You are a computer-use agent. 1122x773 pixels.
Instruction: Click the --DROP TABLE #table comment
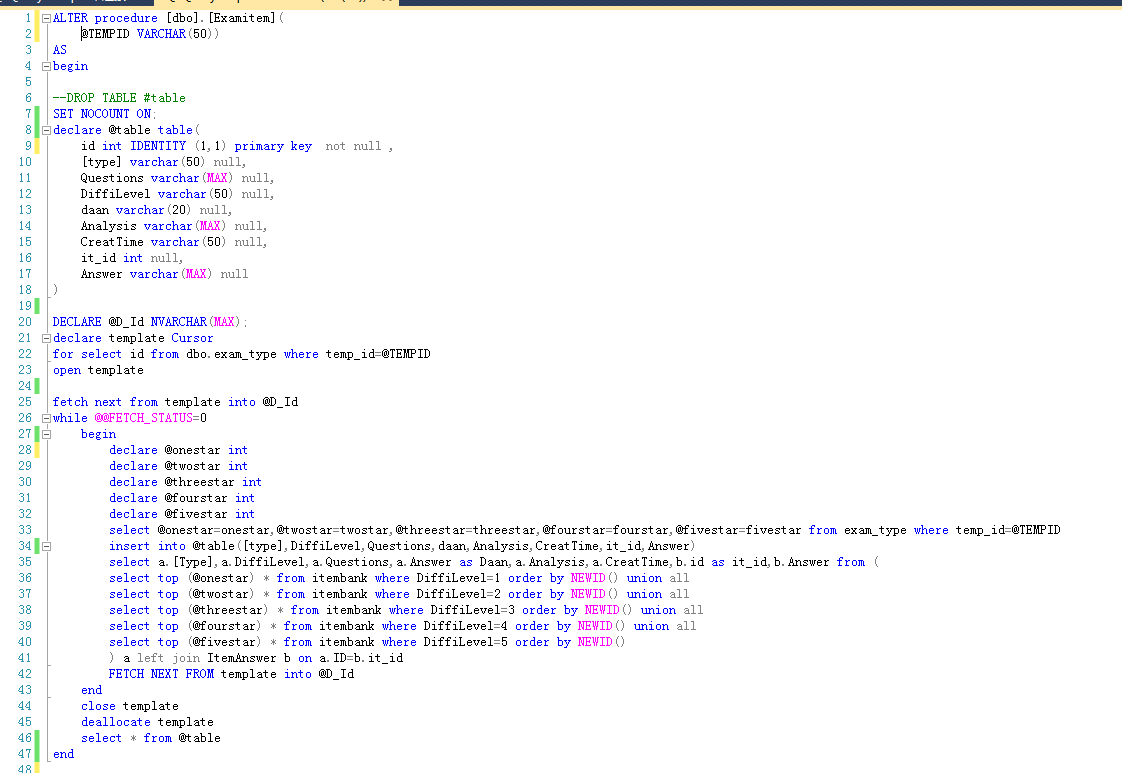(119, 98)
